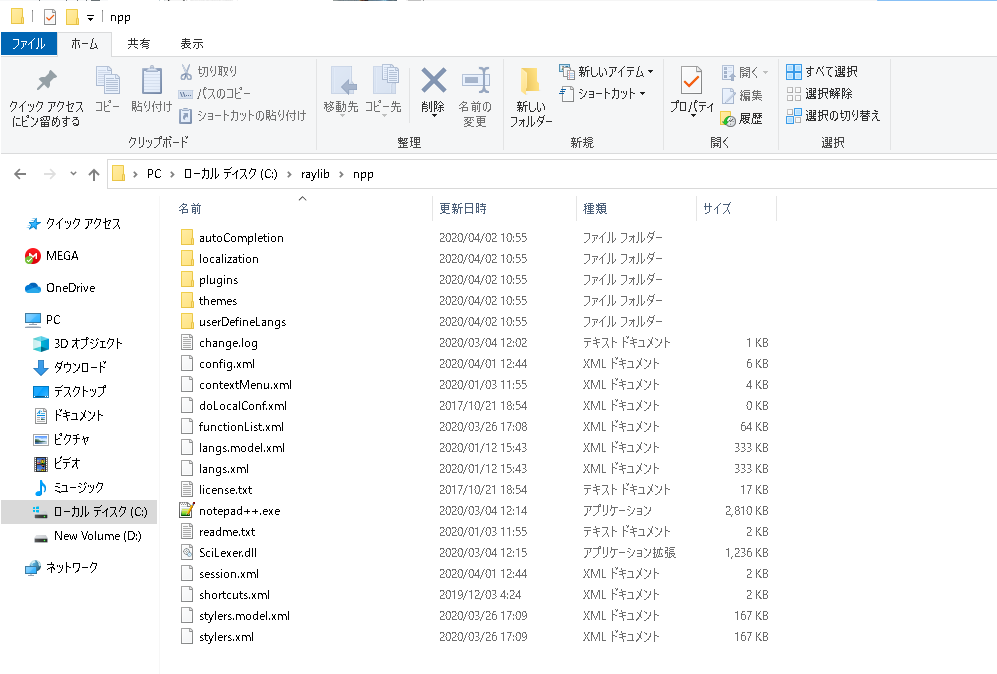
Task: Click Select all (すべて選択)
Action: (x=822, y=71)
